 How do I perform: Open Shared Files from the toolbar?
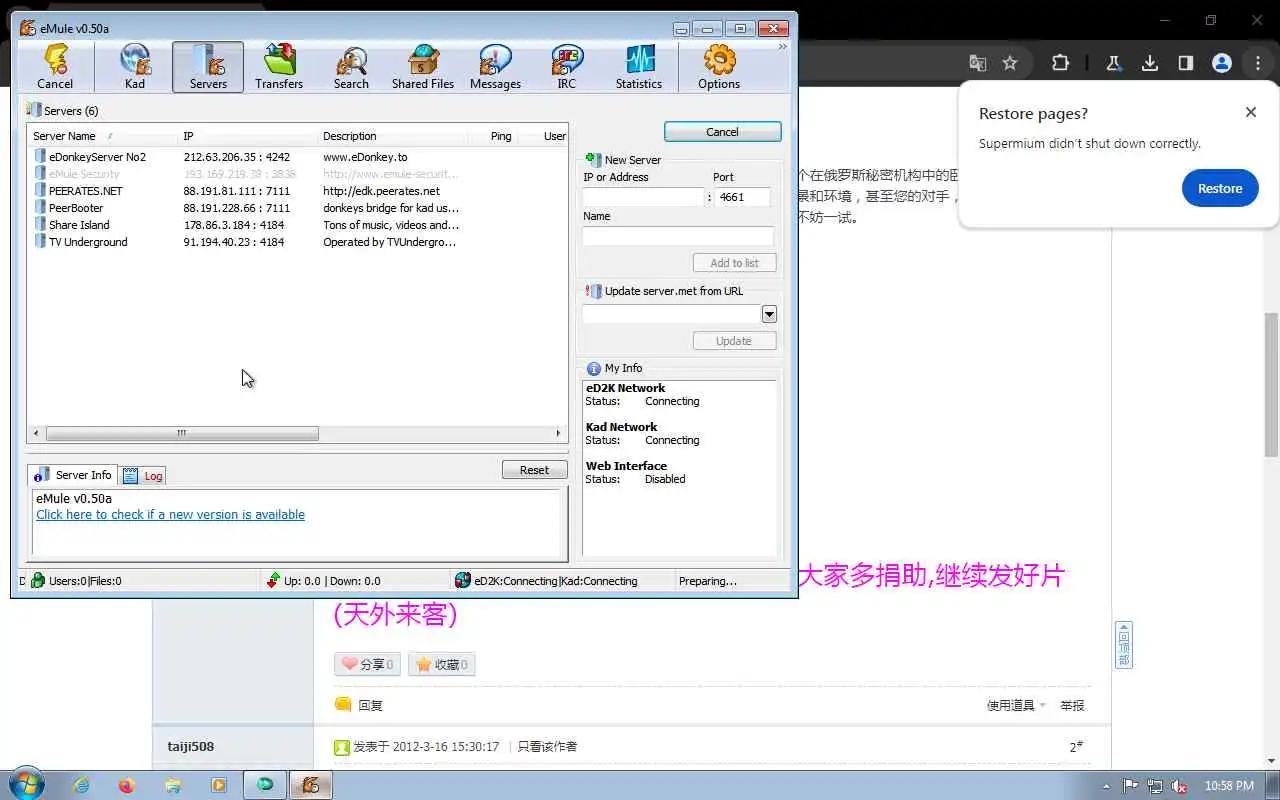tap(423, 67)
